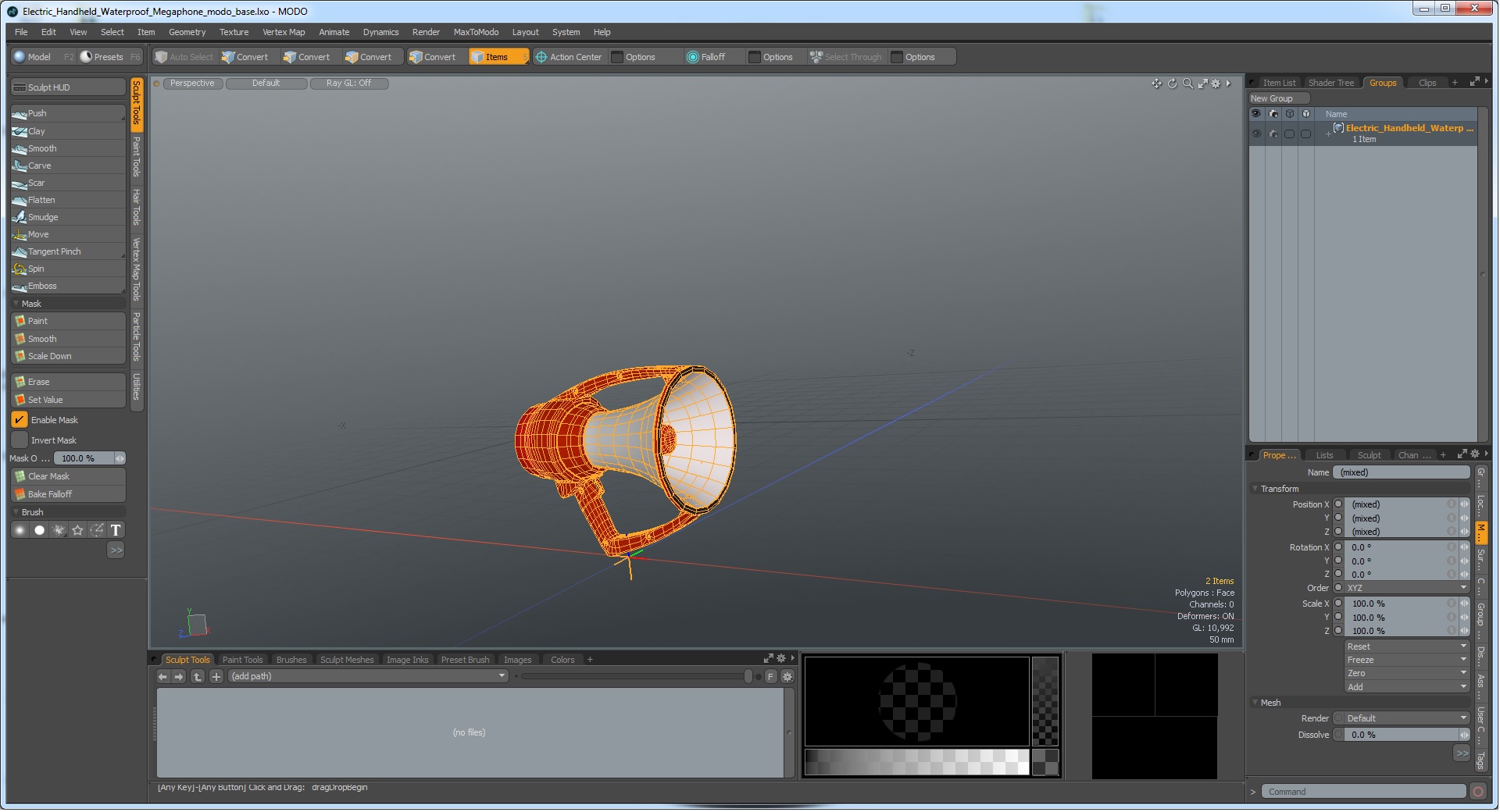
Task: Open the Render Default dropdown
Action: pos(1408,718)
